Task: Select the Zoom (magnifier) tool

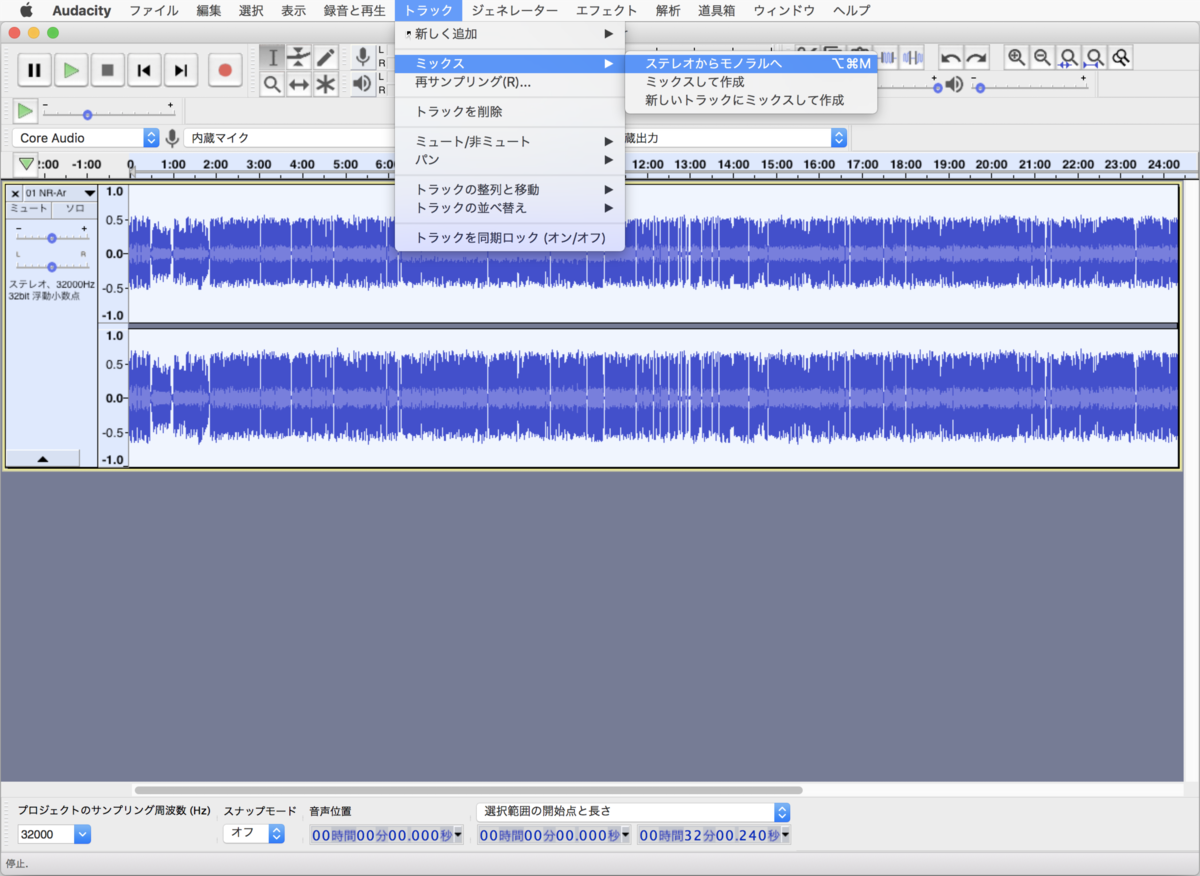Action: (272, 85)
